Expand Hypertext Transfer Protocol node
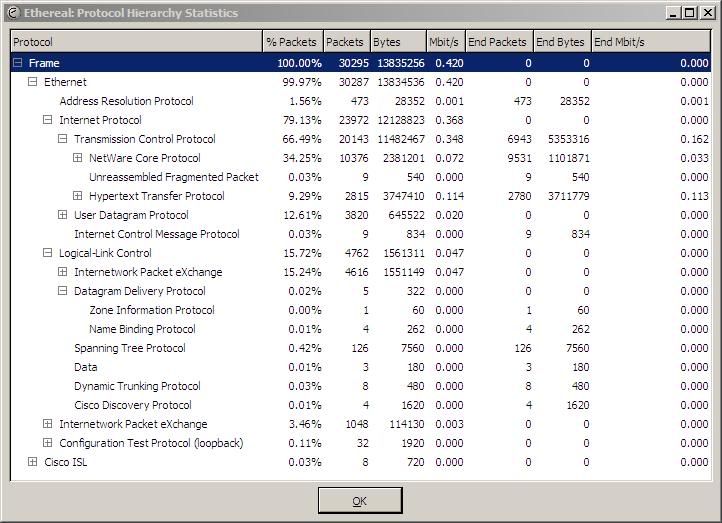 78,196
